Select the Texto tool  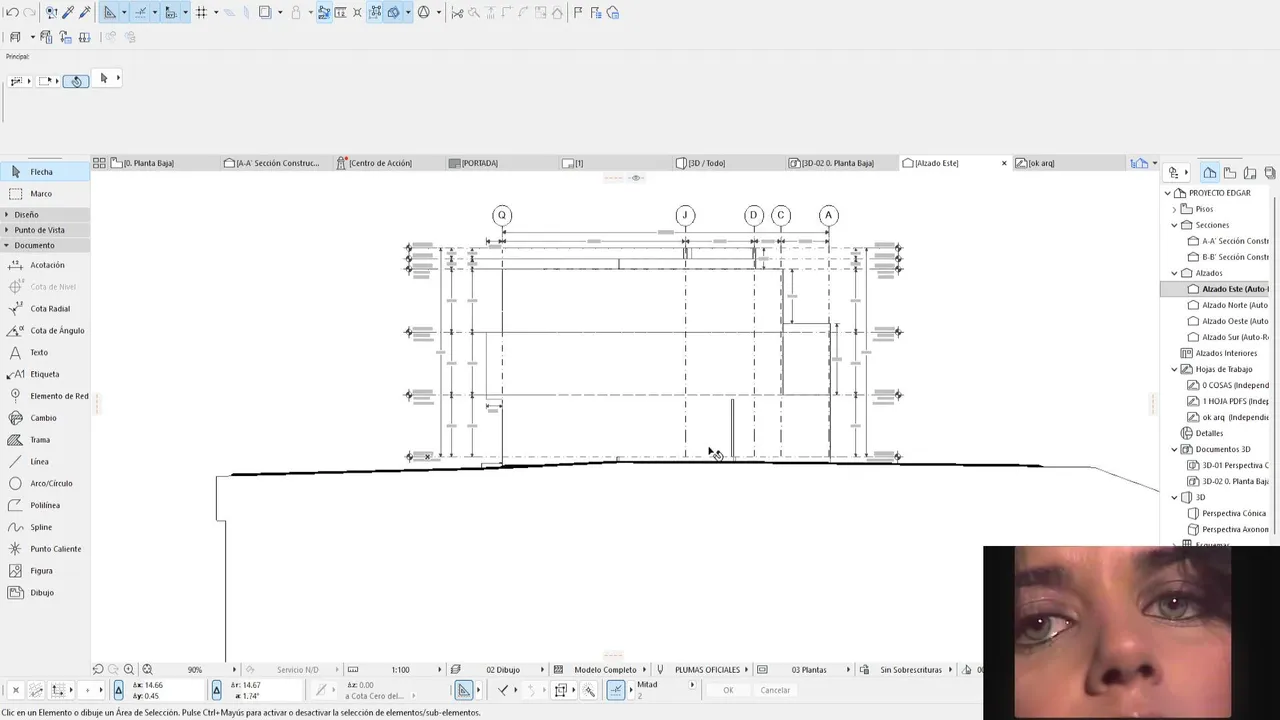[x=45, y=353]
